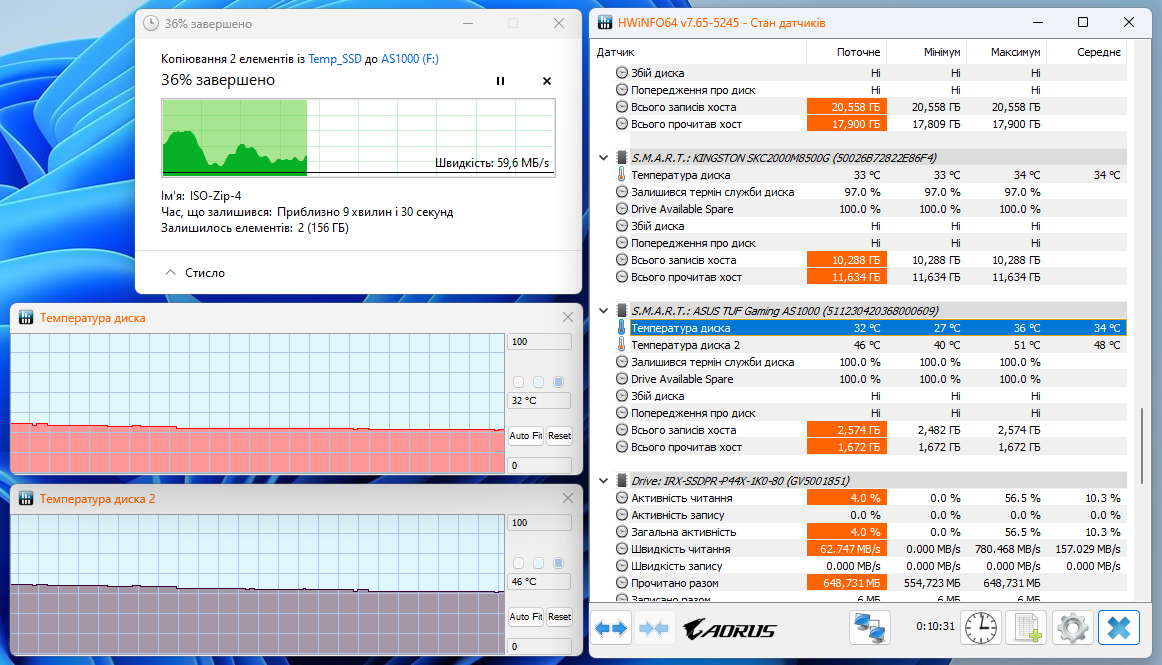The width and height of the screenshot is (1162, 665).
Task: Toggle second checkbox in Температура диска graph
Action: [539, 382]
